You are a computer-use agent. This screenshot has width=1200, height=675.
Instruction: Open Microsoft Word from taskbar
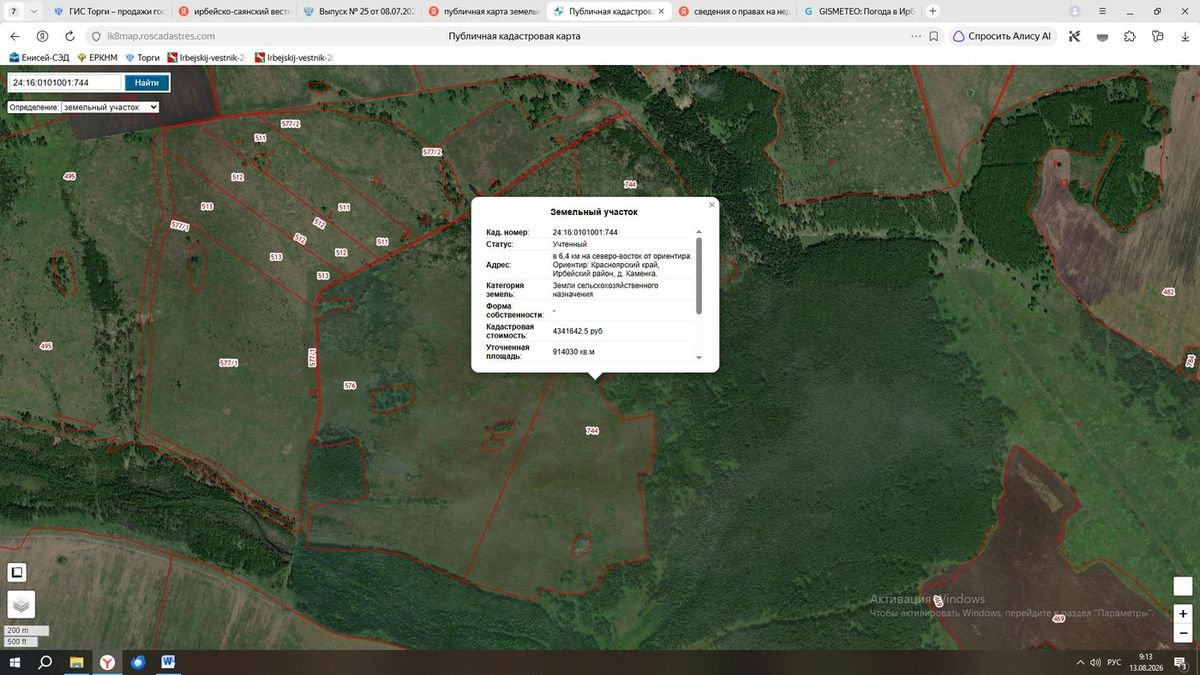tap(168, 662)
